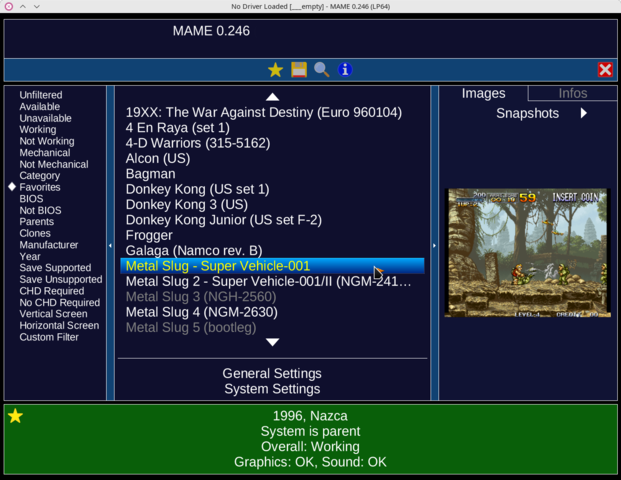This screenshot has width=621, height=480.
Task: Select the Not BIOS filter
Action: [x=40, y=210]
